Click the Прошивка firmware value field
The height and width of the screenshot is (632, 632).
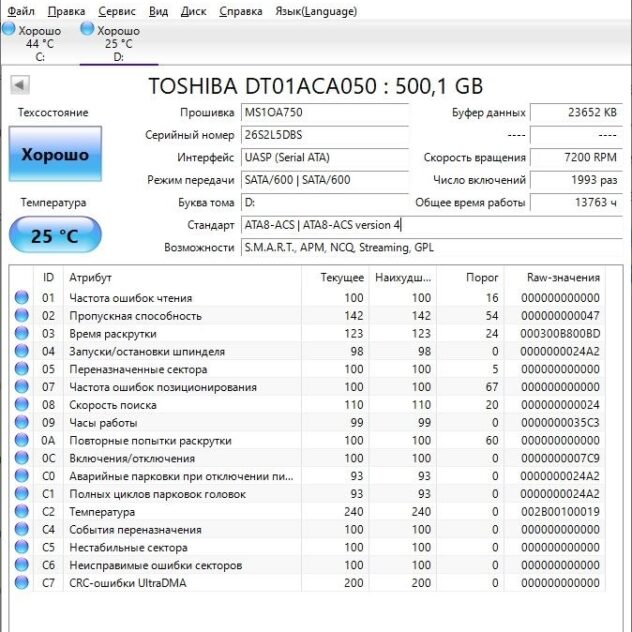[x=325, y=113]
